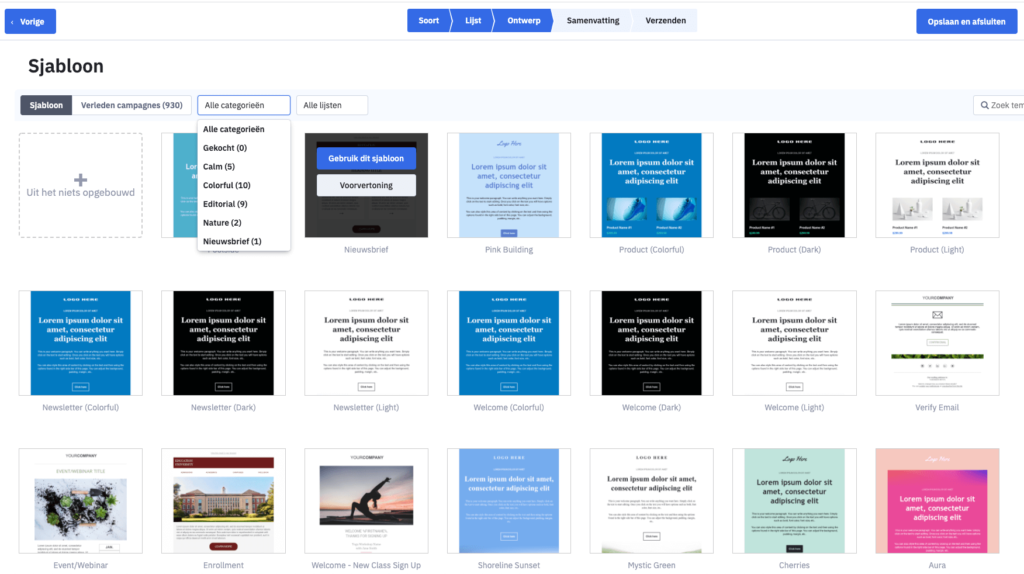
Task: Open the Alle categorieën dropdown
Action: coord(244,105)
